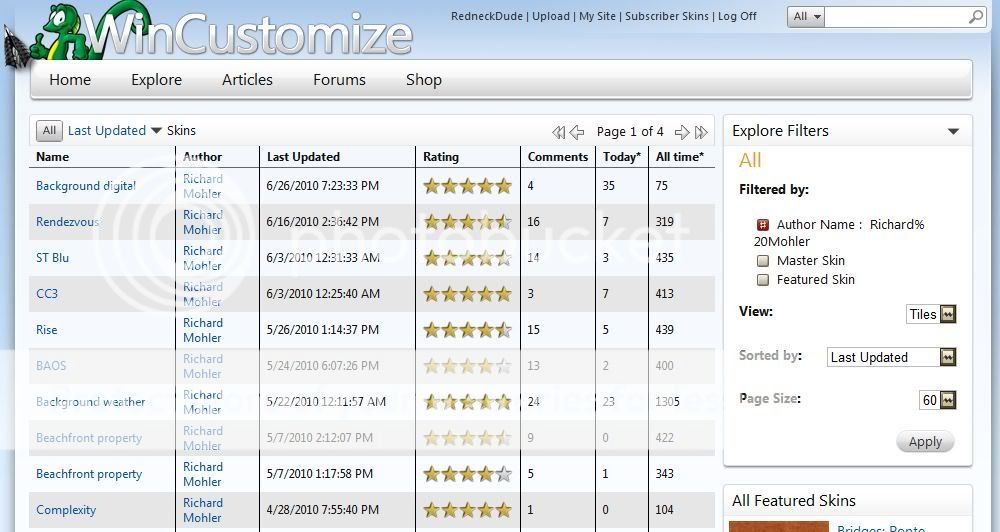The image size is (1000, 532).
Task: Go to the first page of results
Action: [x=559, y=132]
